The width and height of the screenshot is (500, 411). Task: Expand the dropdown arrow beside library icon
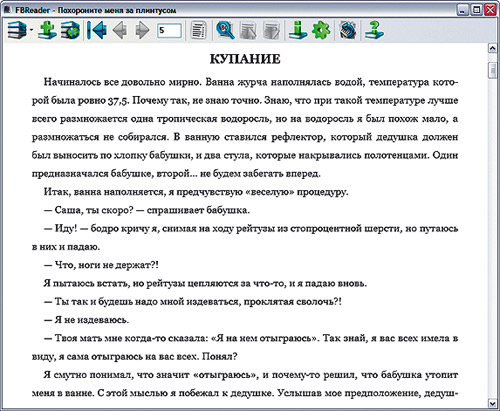31,30
